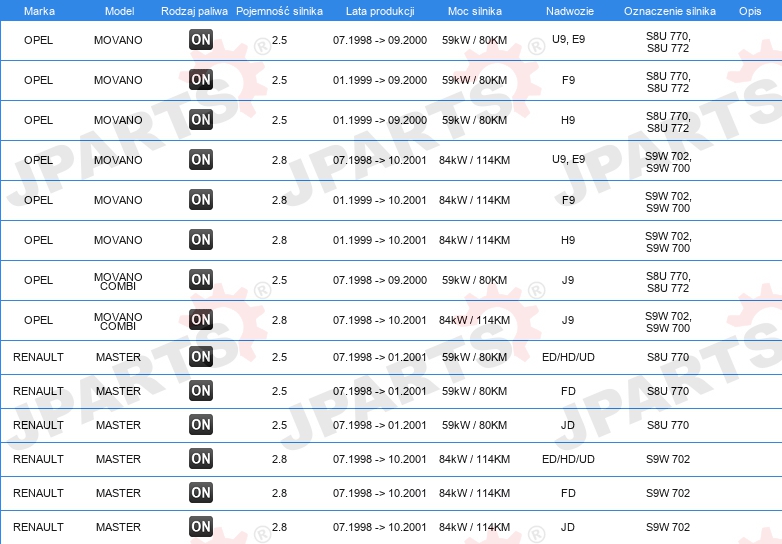Click the ON icon in Master 2.8 FD row
782x544 pixels.
coord(201,493)
